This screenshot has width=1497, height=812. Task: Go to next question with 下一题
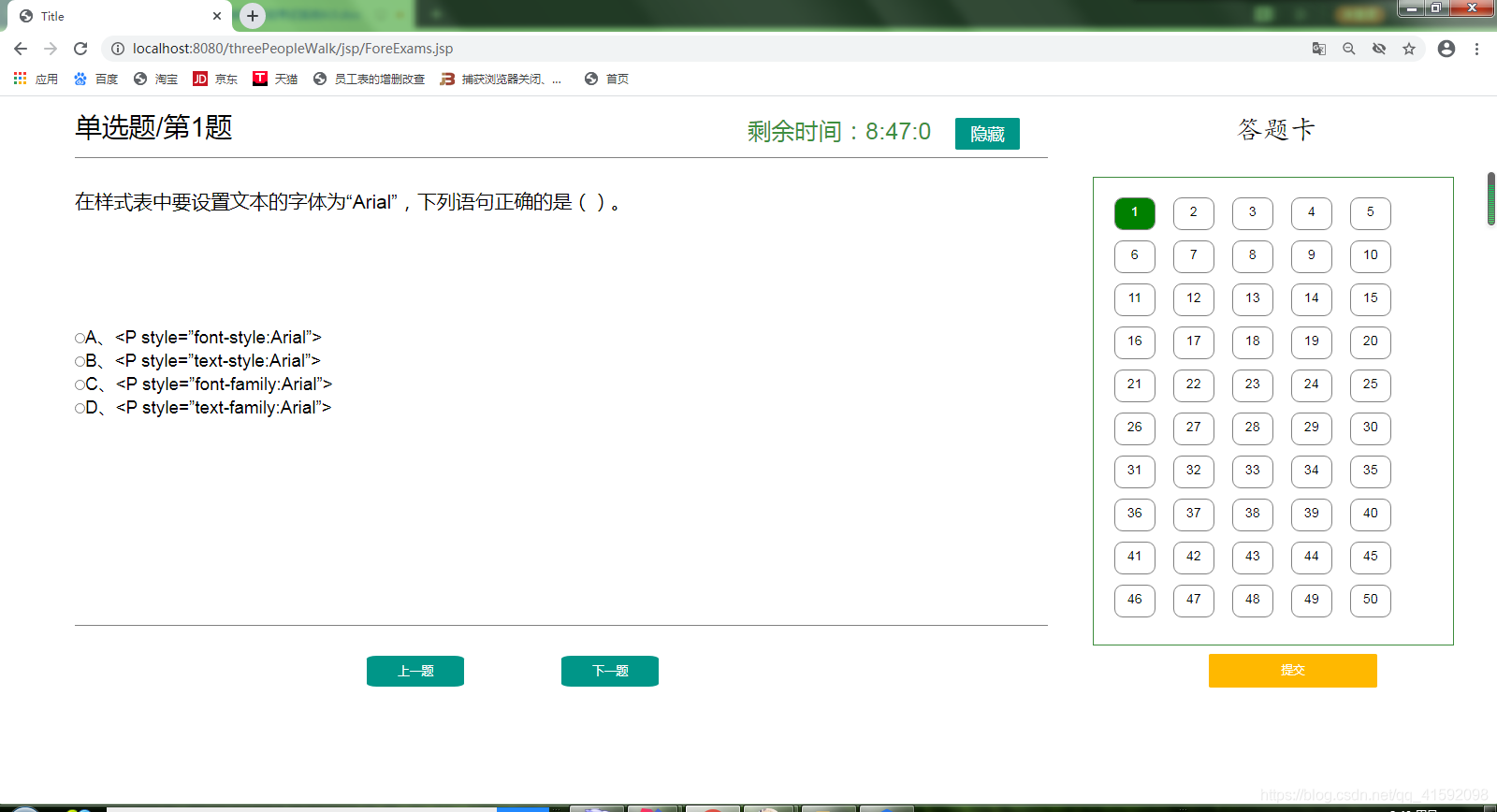[610, 671]
